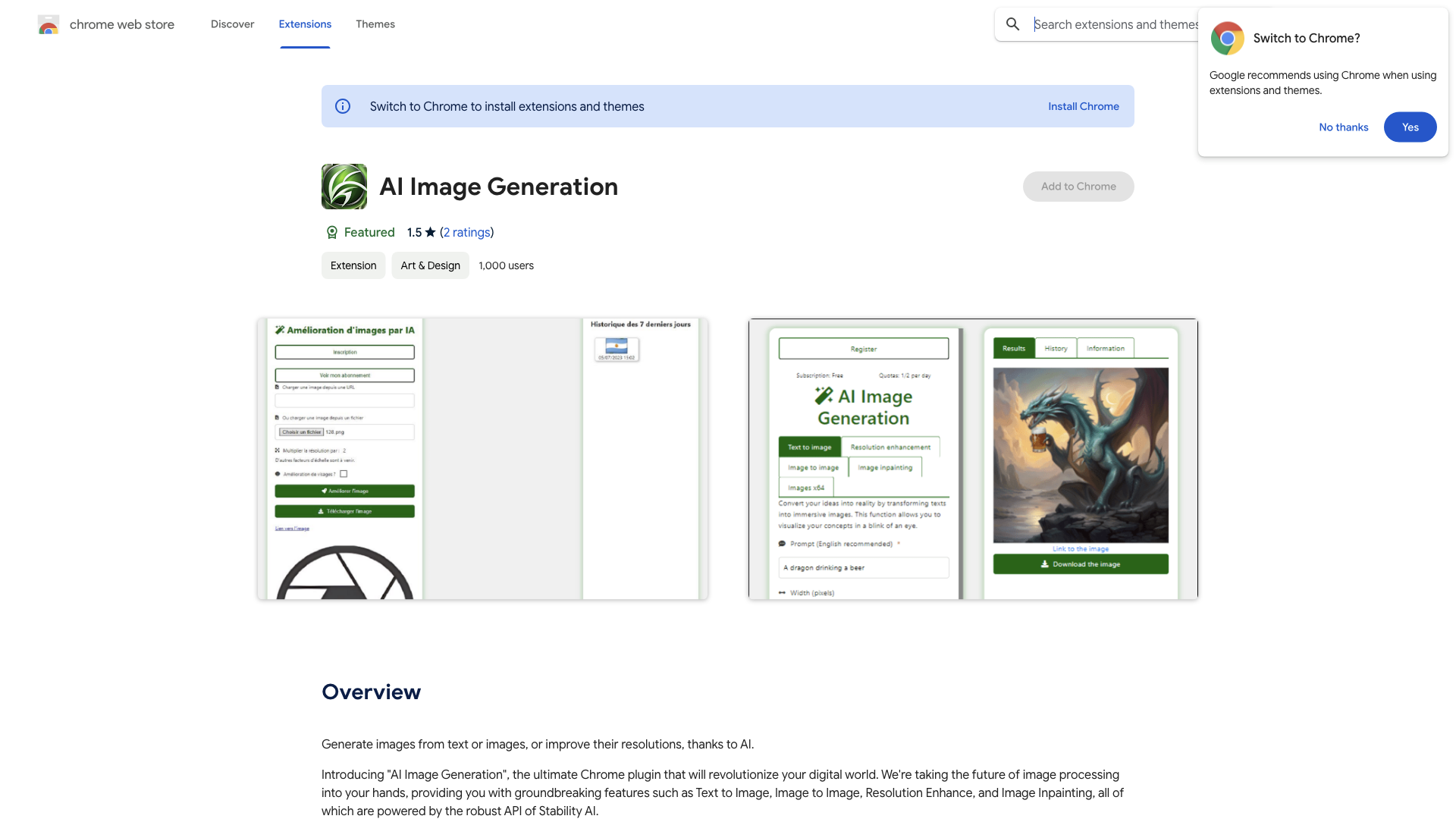Open the Discover tab
This screenshot has height=819, width=1456.
[232, 24]
